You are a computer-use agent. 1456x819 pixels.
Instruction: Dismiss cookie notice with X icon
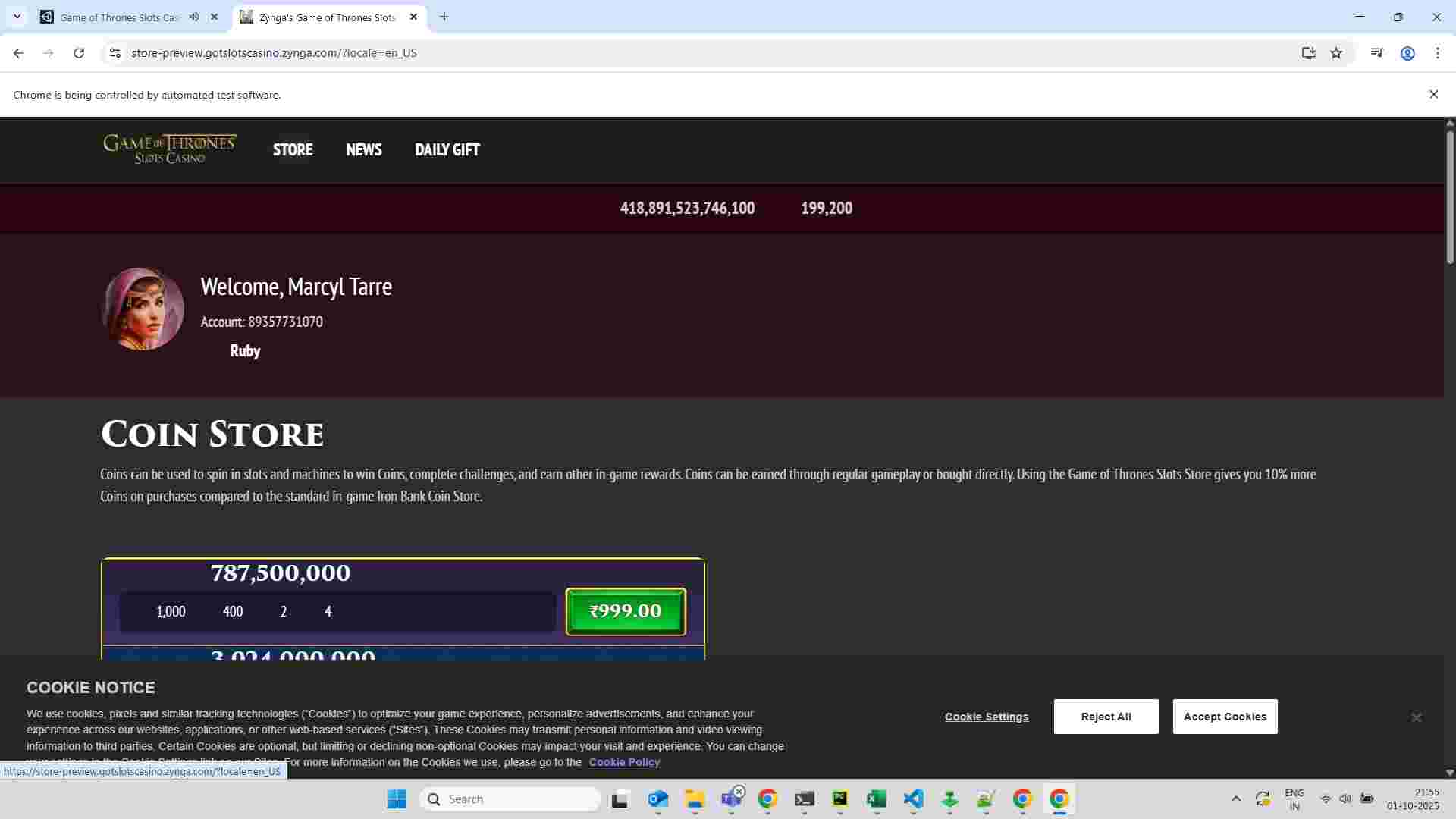point(1416,717)
